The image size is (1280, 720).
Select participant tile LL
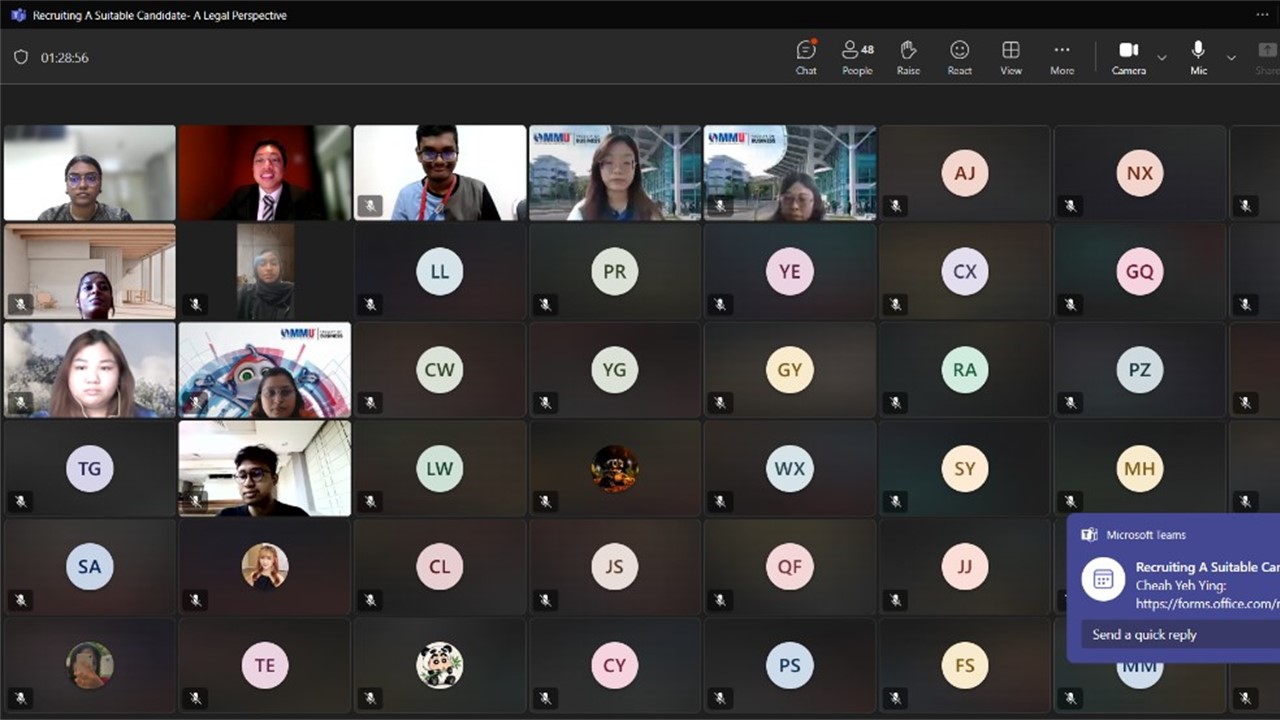click(439, 271)
